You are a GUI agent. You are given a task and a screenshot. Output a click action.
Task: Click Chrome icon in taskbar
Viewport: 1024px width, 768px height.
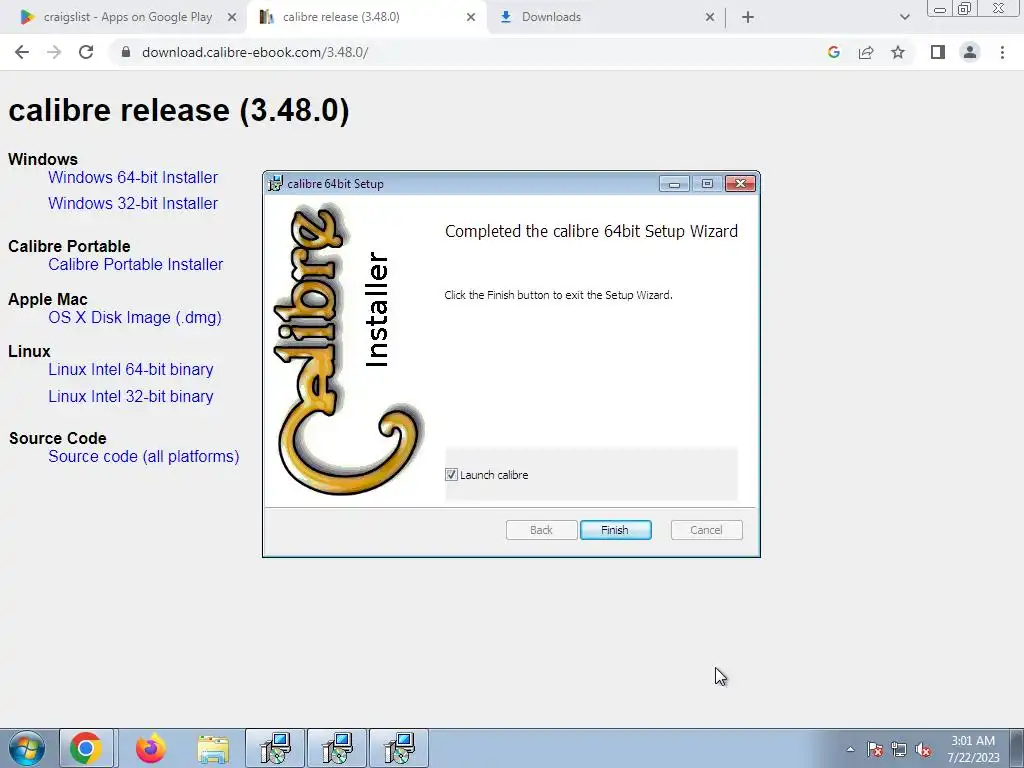pyautogui.click(x=86, y=748)
